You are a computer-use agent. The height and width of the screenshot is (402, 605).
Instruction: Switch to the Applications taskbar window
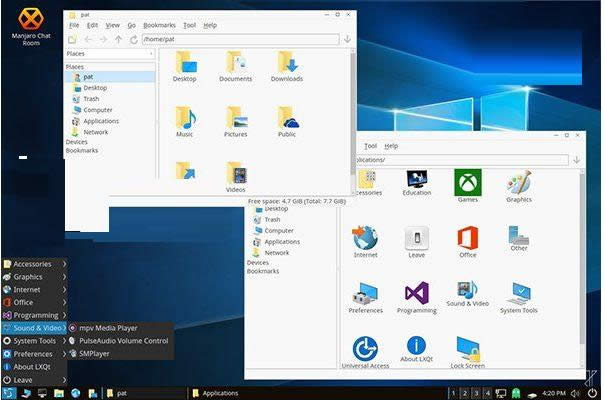coord(219,393)
